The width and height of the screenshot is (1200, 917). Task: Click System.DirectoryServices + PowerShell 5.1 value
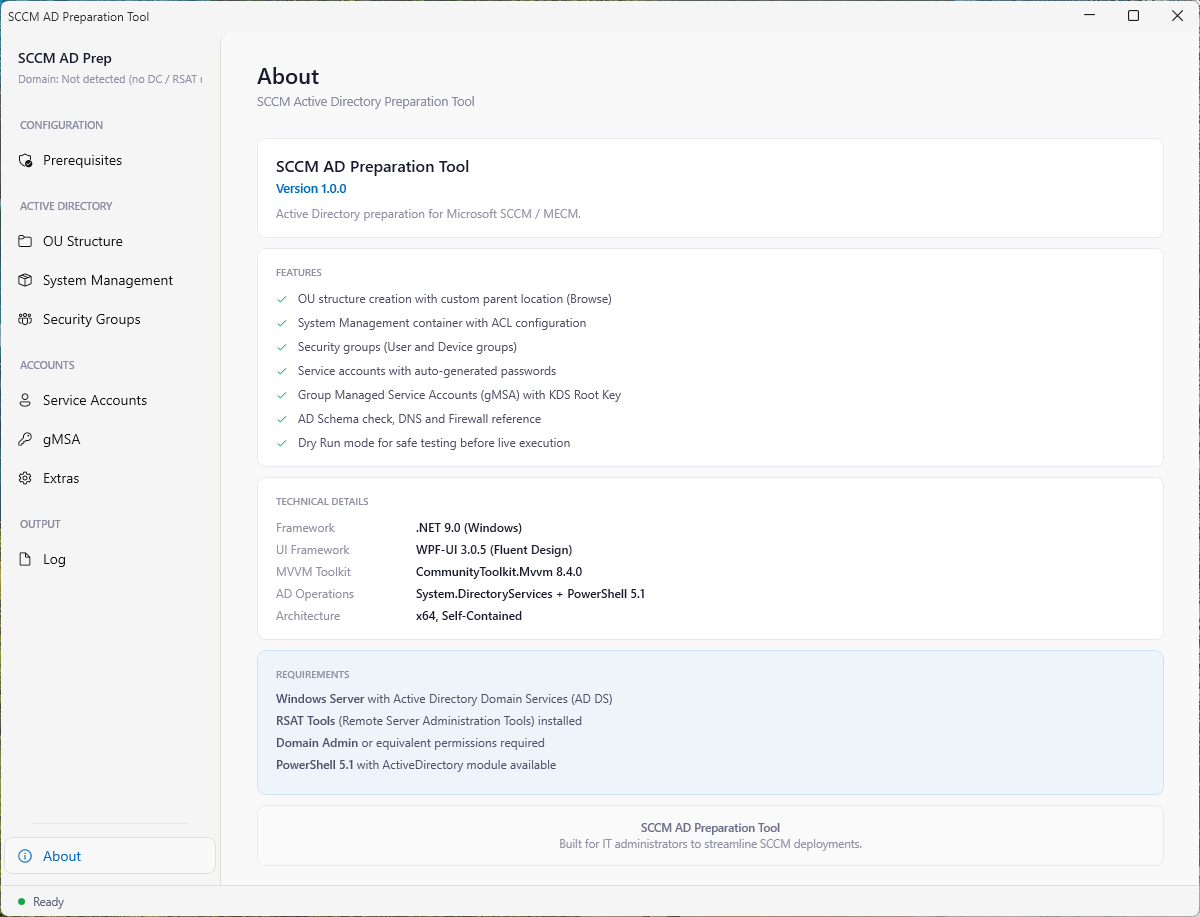point(530,594)
